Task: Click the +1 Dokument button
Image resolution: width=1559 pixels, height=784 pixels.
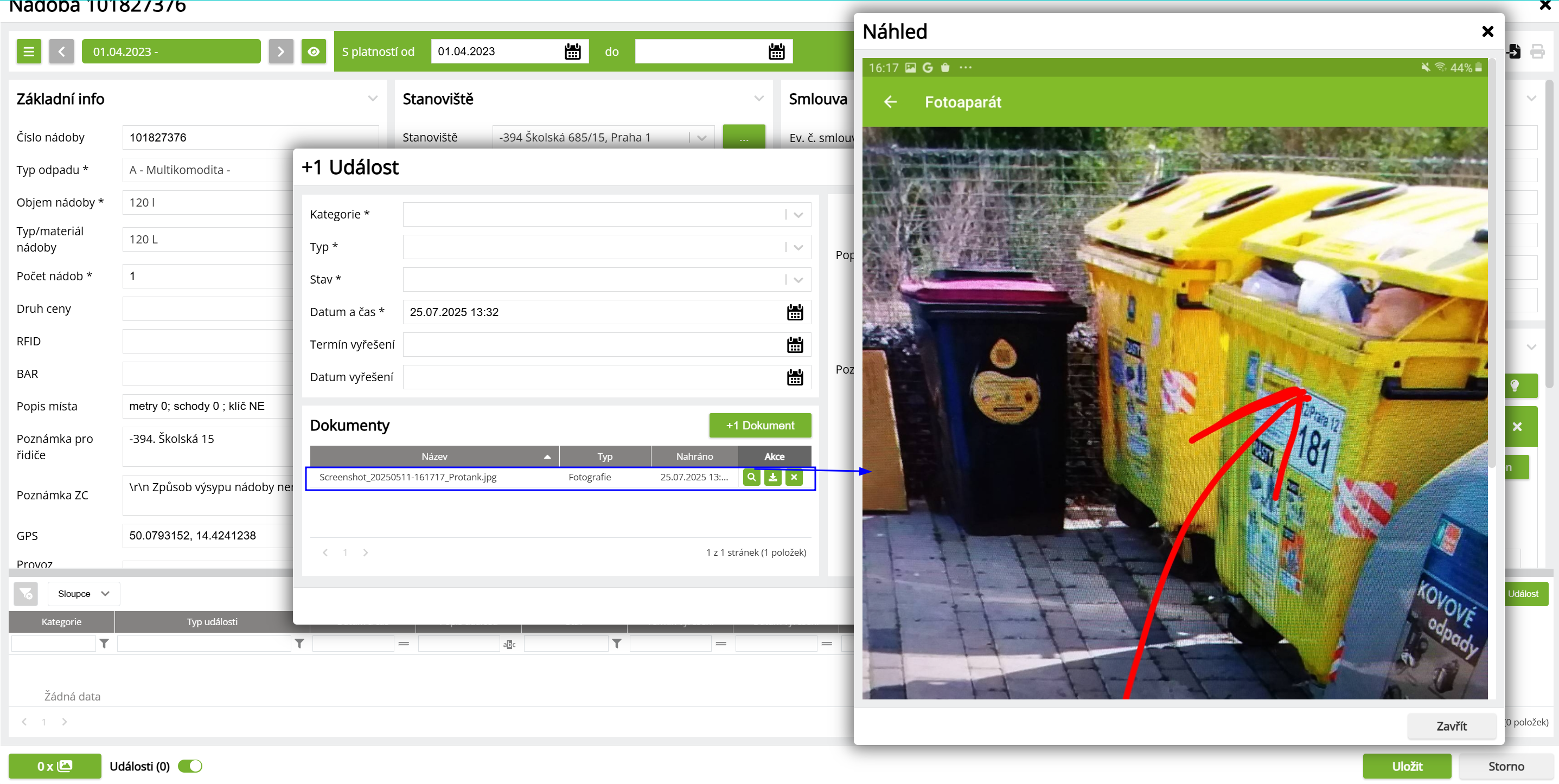Action: point(759,425)
